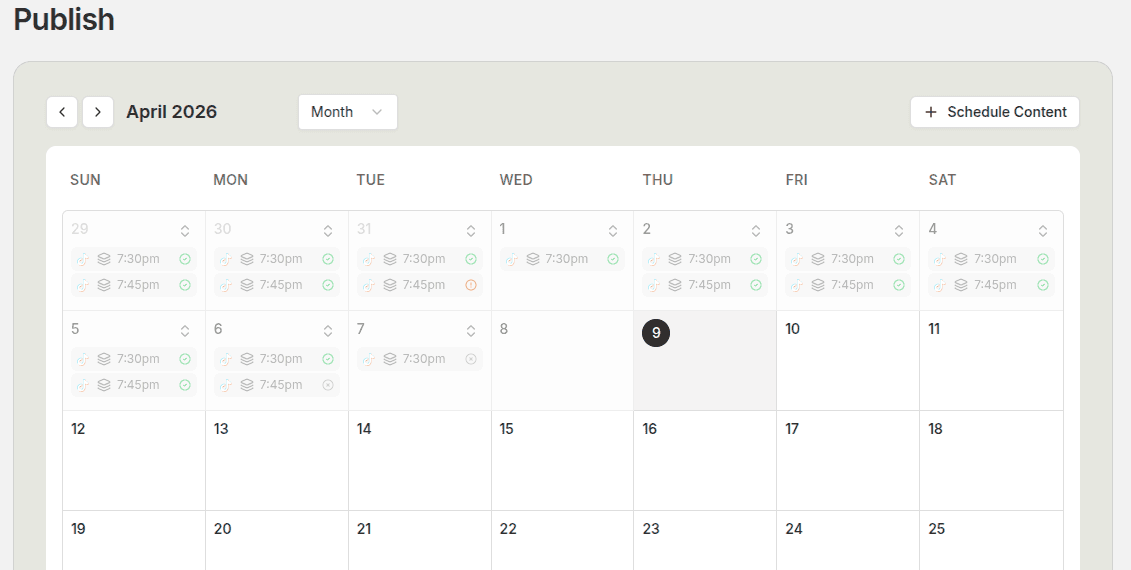The width and height of the screenshot is (1131, 570).
Task: Click green check on April 3 7:45pm post
Action: click(899, 285)
